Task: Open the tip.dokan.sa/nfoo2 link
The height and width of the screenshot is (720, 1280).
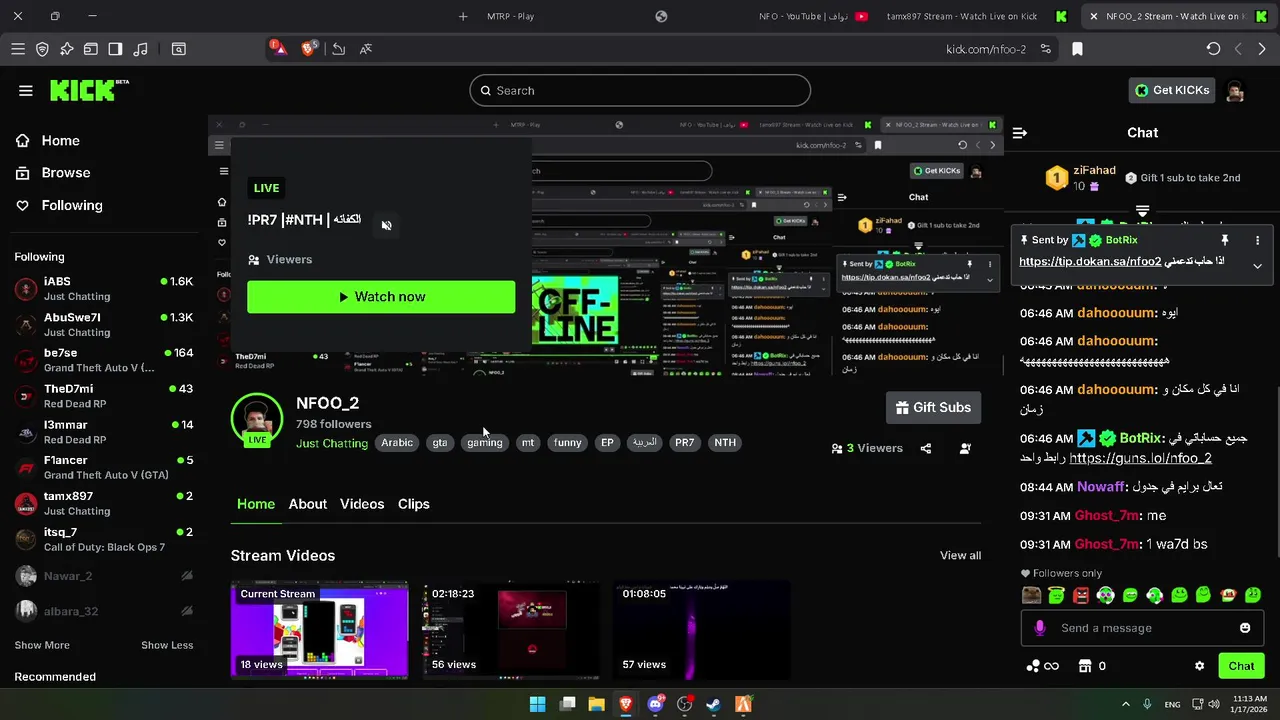Action: coord(1090,262)
